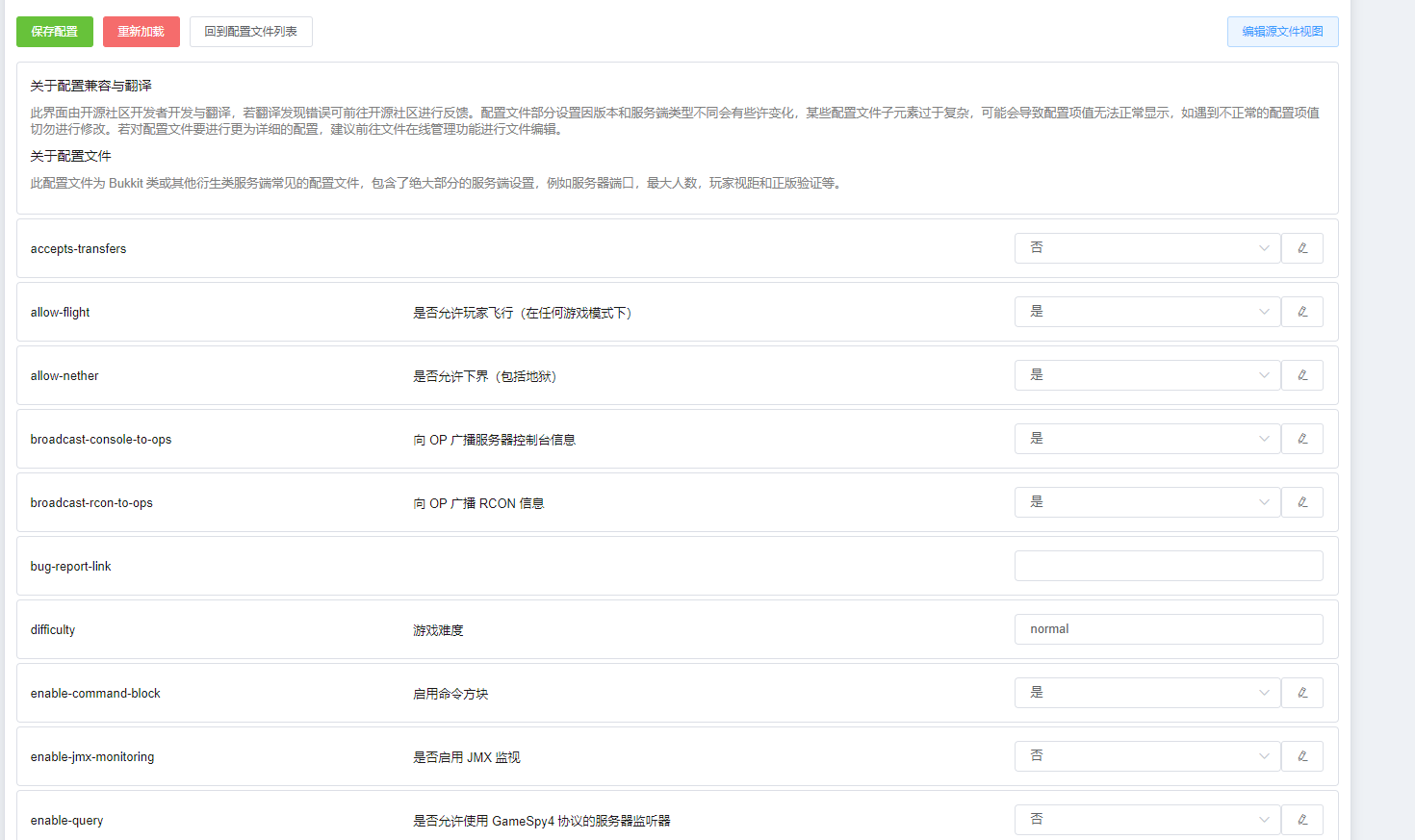Tap the edit icon for broadcast-rcon-to-ops
Screen dimensions: 1415x840
pos(1301,502)
